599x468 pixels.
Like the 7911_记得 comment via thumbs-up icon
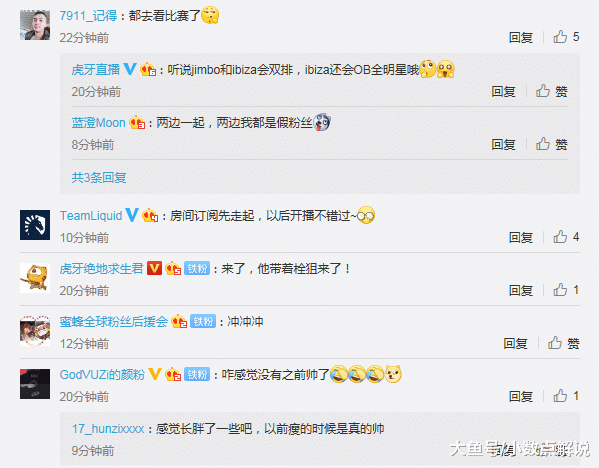coord(560,37)
